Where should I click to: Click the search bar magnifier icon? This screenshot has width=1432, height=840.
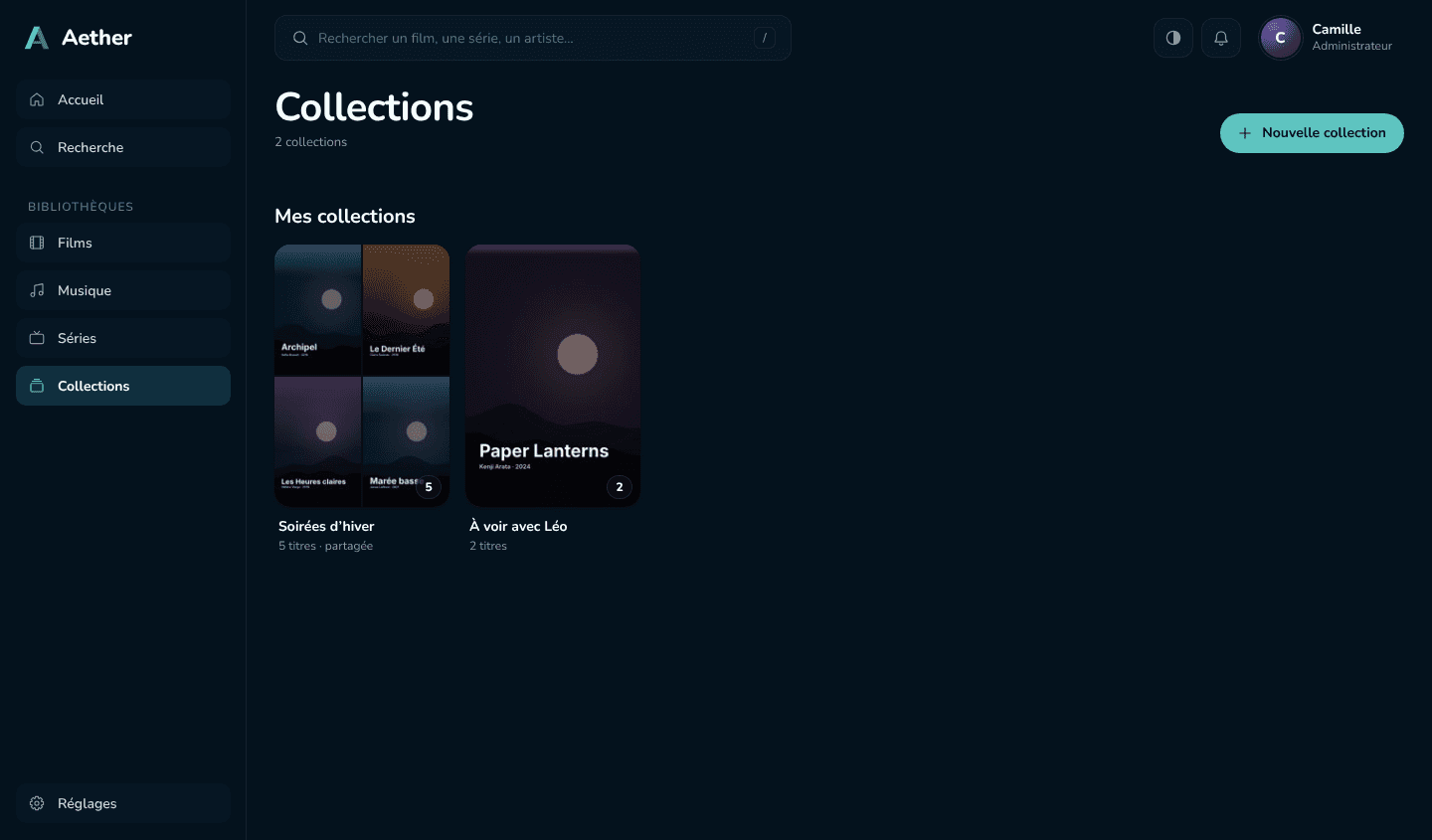[x=300, y=38]
